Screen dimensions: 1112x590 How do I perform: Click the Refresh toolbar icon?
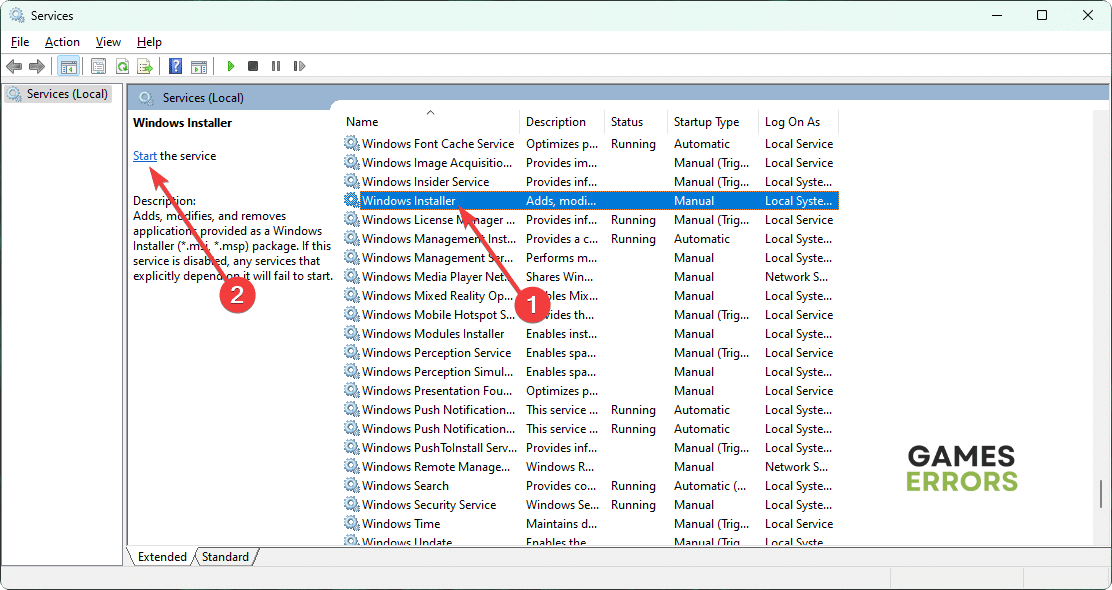[122, 66]
